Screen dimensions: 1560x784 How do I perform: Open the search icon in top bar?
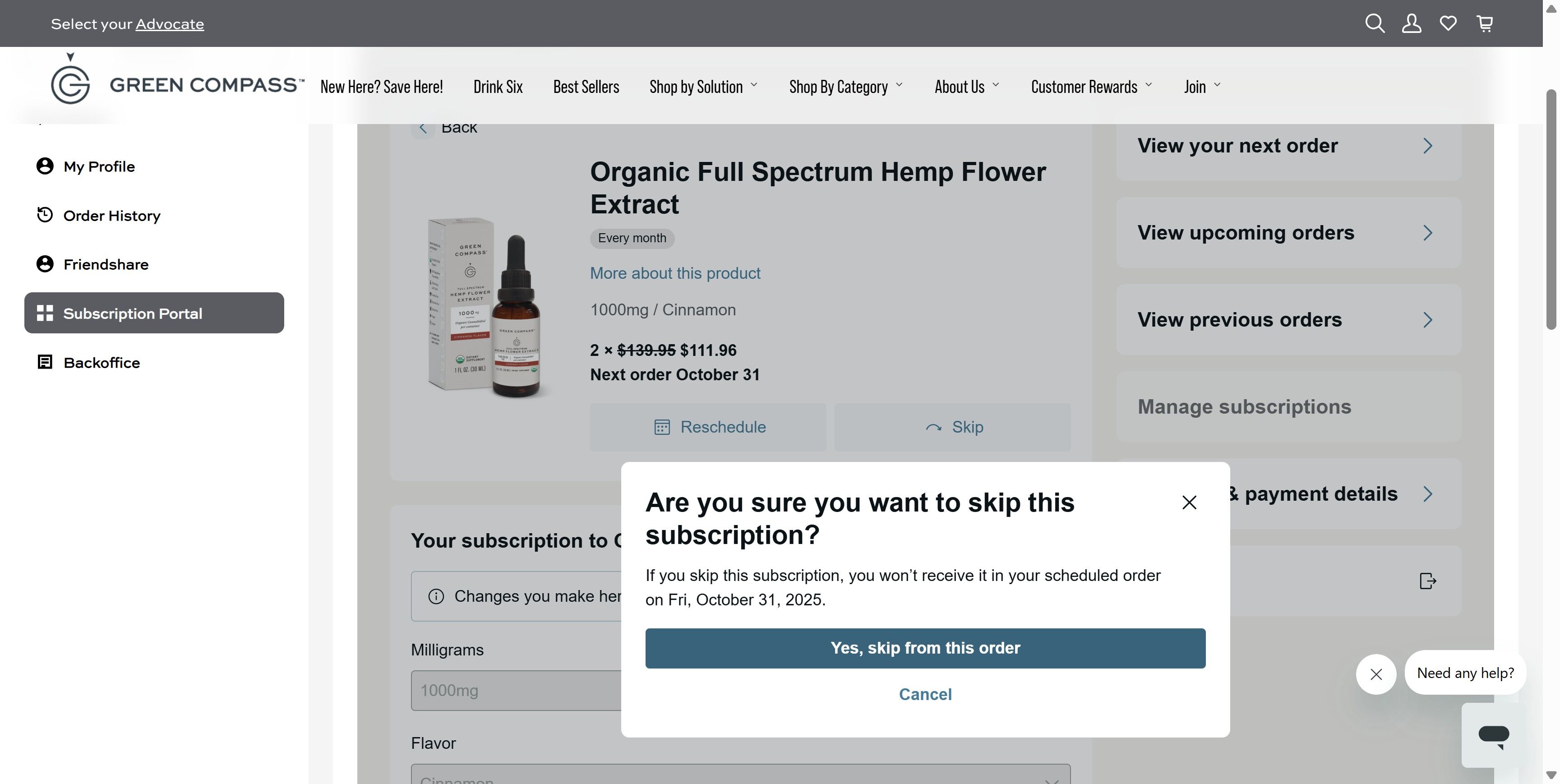(x=1375, y=23)
